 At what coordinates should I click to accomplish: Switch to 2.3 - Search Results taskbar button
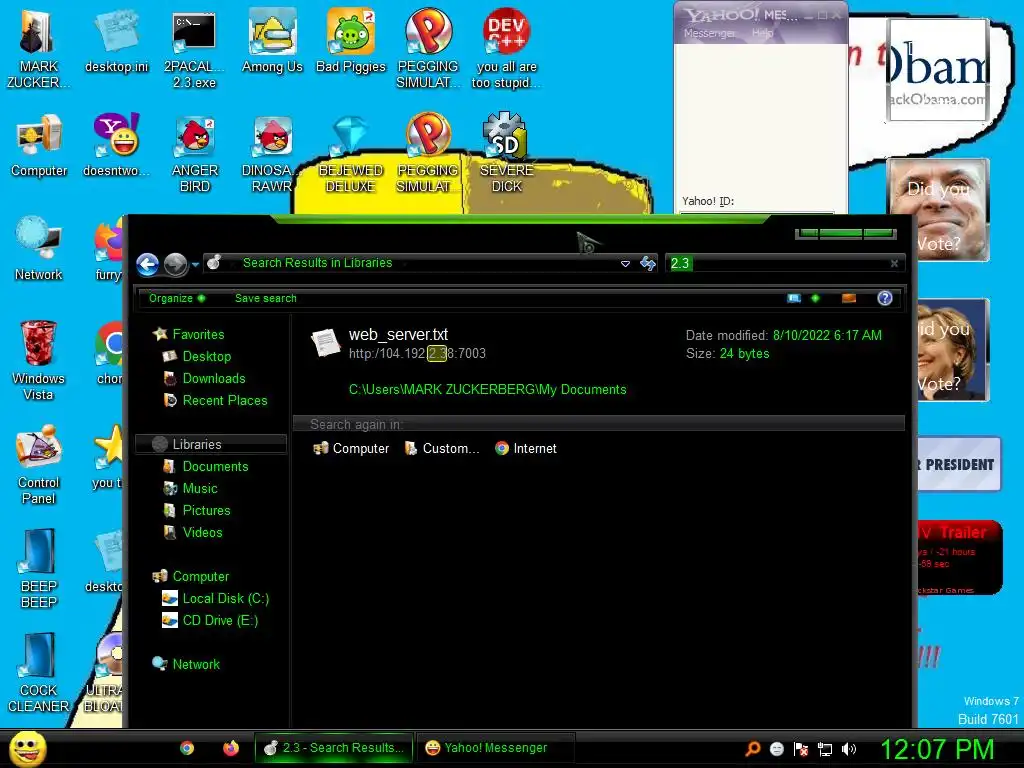[x=334, y=748]
